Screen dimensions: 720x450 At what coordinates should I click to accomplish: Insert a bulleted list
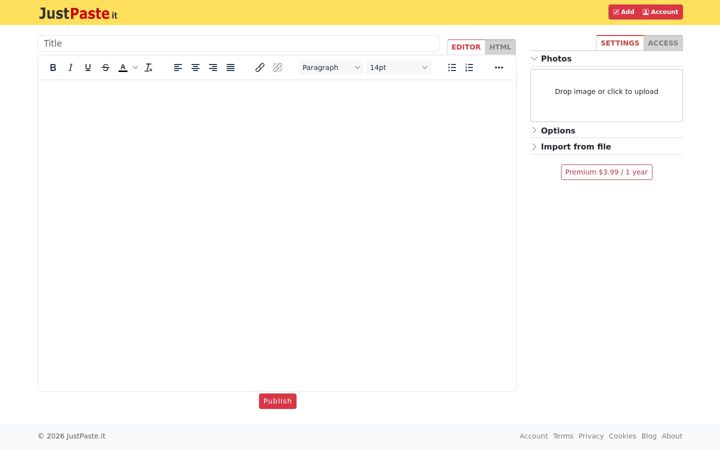pyautogui.click(x=452, y=68)
